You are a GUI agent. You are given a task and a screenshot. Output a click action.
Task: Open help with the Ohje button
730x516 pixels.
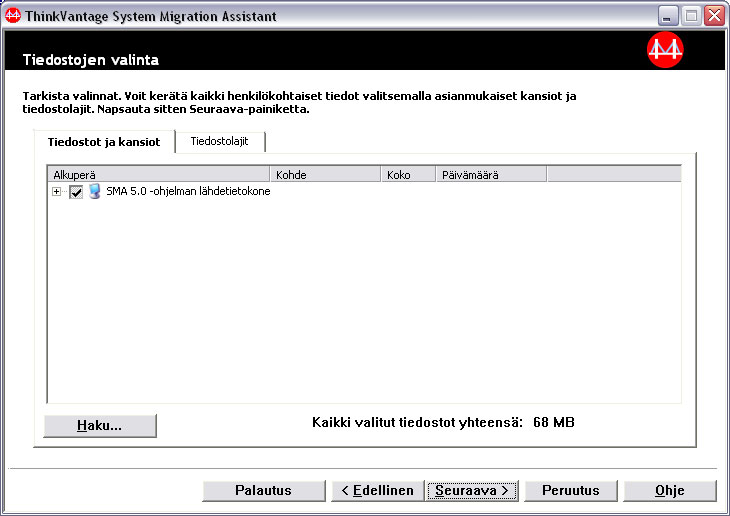(669, 491)
